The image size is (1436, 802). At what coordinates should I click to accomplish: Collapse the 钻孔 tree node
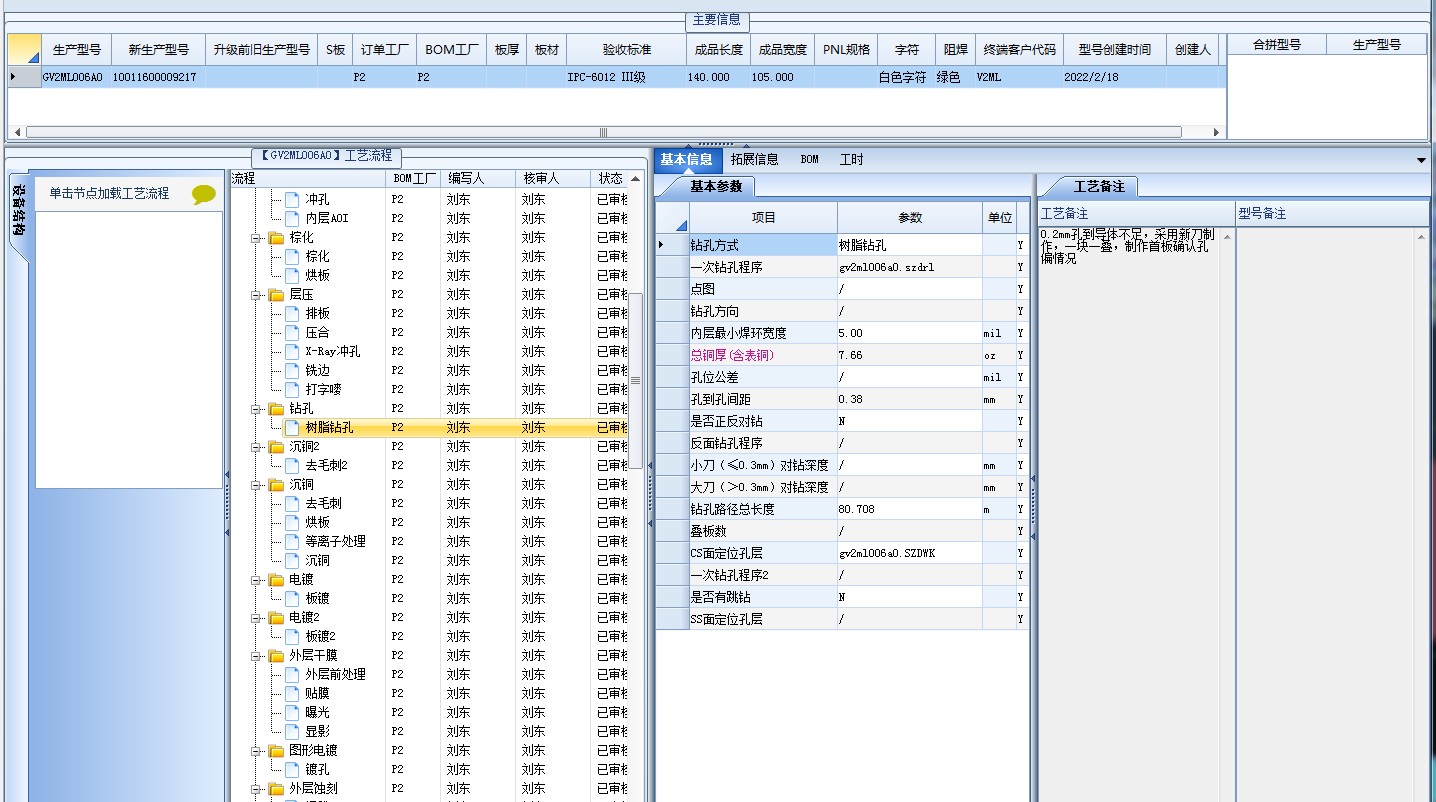tap(257, 409)
